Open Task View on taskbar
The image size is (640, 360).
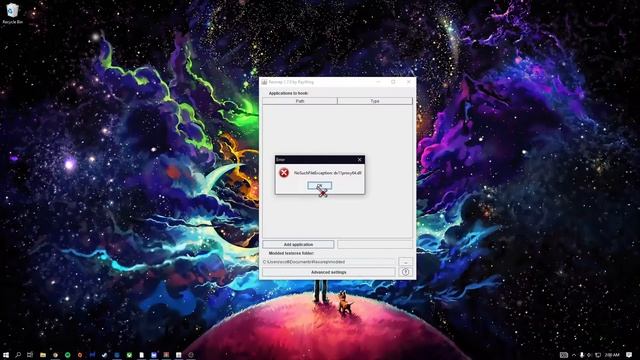click(30, 355)
